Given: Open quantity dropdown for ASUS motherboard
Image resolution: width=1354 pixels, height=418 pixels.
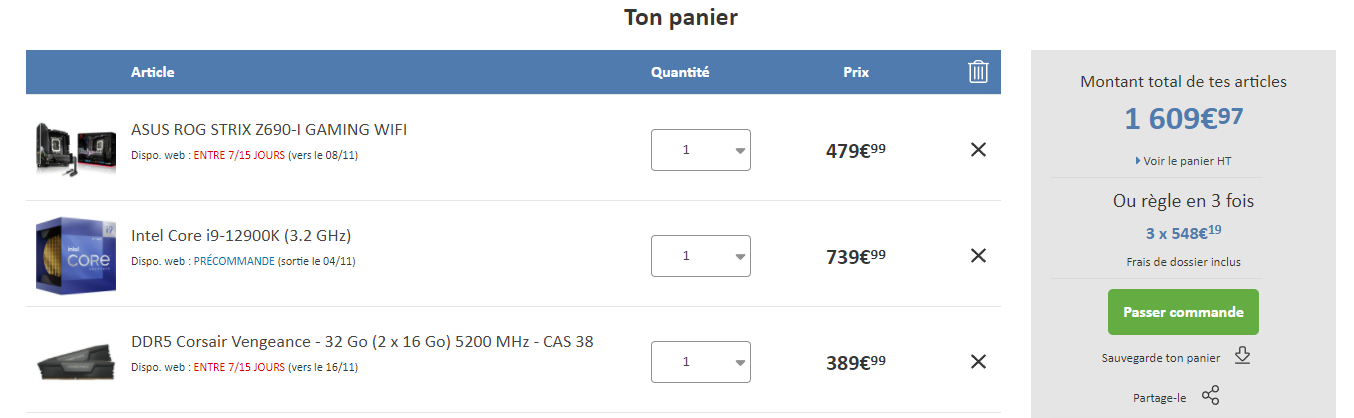Looking at the screenshot, I should click(700, 150).
